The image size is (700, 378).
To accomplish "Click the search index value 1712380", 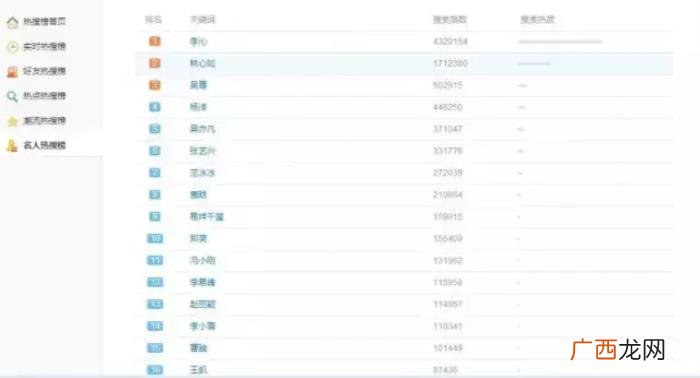I will (450, 63).
